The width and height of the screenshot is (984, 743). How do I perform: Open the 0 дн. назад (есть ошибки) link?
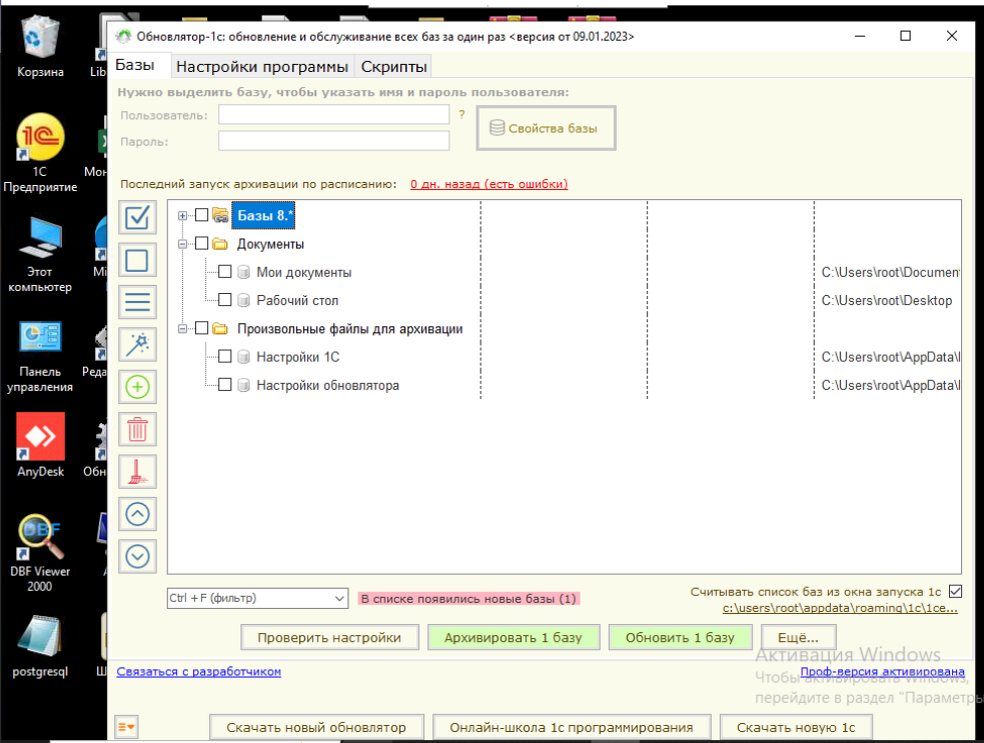point(489,184)
